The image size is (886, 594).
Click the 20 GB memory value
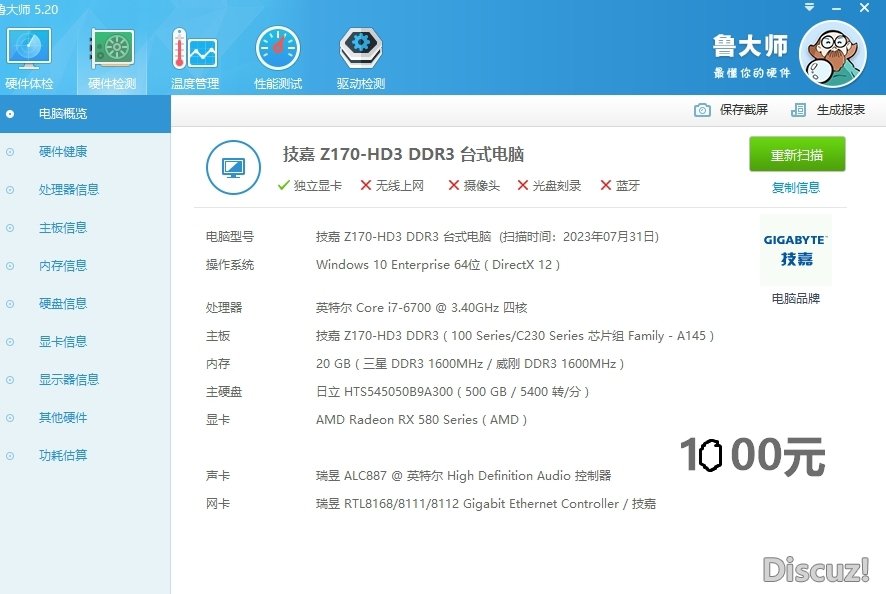coord(470,363)
